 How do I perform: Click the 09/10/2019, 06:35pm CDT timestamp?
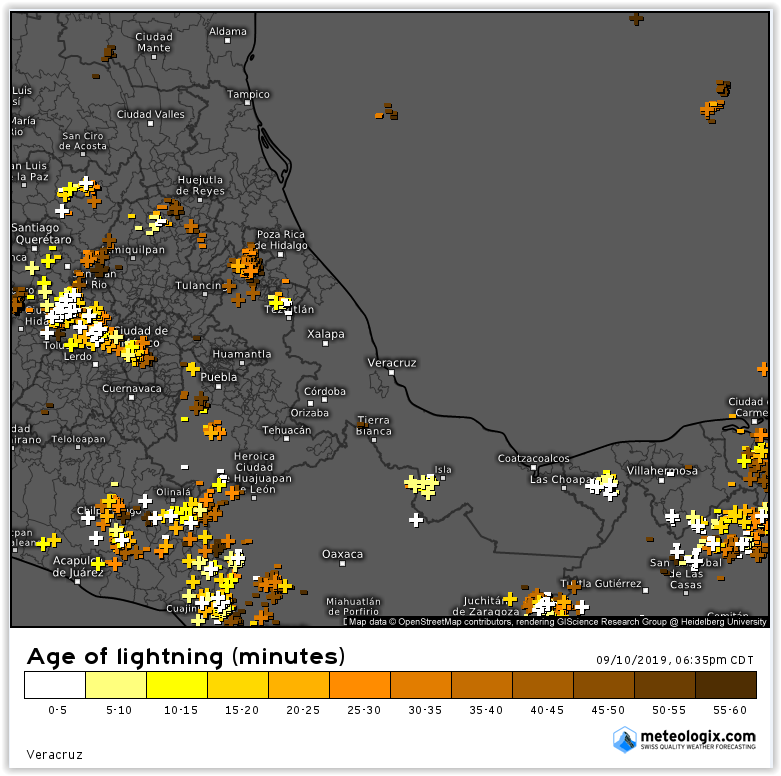[x=675, y=660]
